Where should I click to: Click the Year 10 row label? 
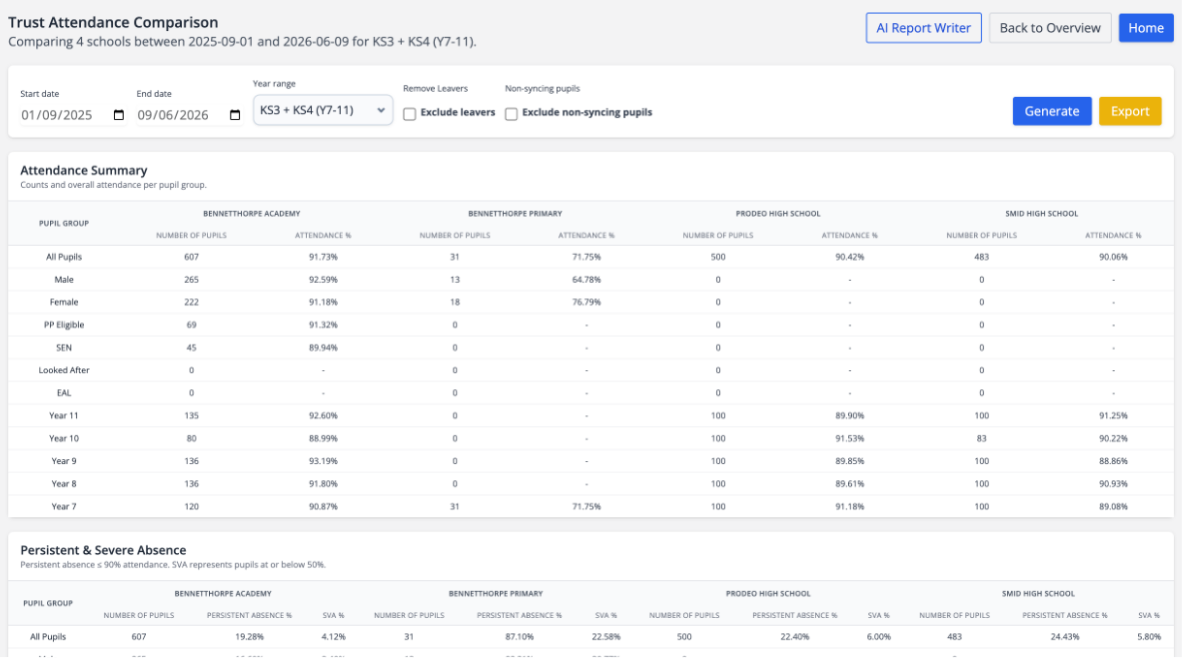tap(64, 438)
